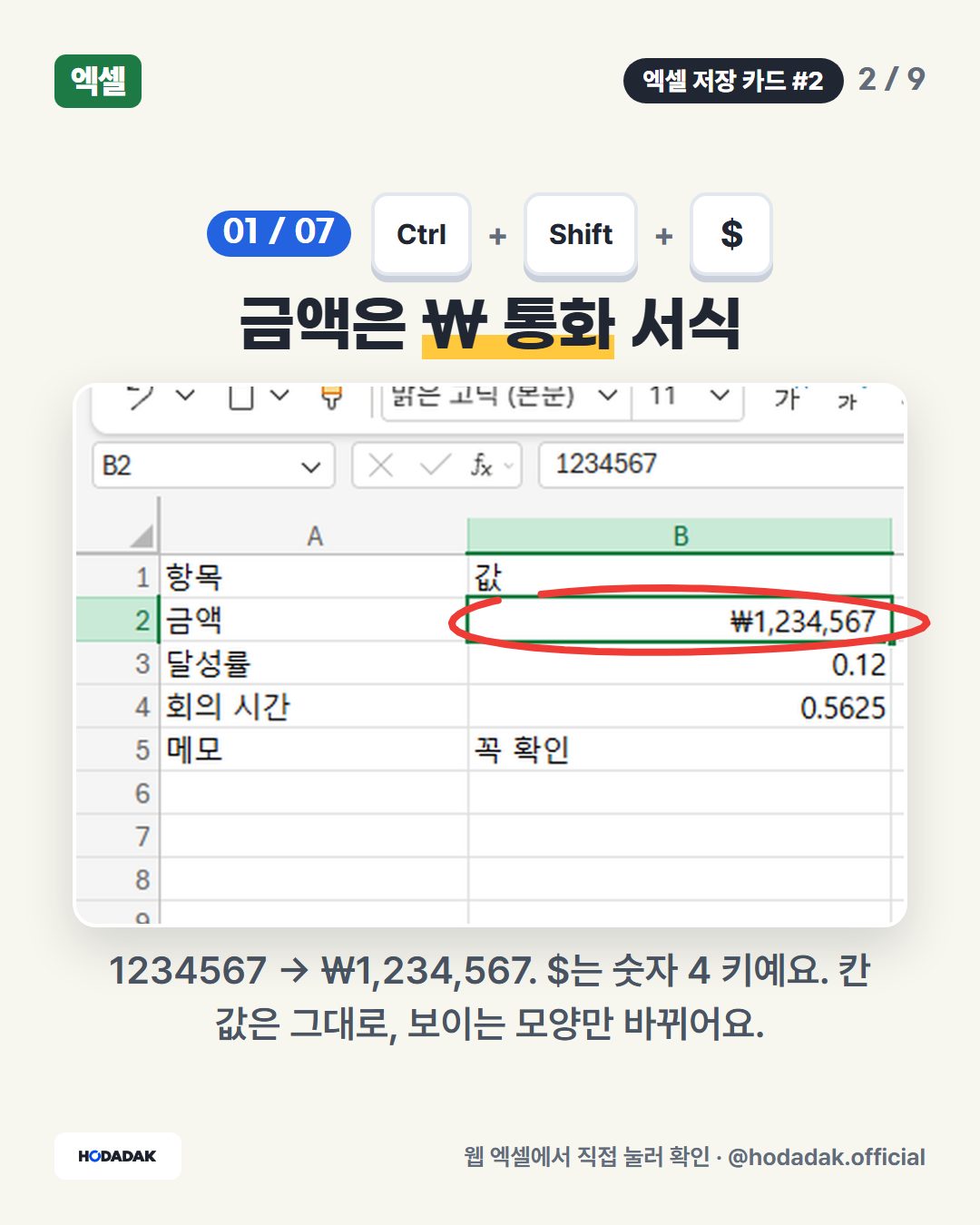Click cell labeled 메모

(314, 750)
